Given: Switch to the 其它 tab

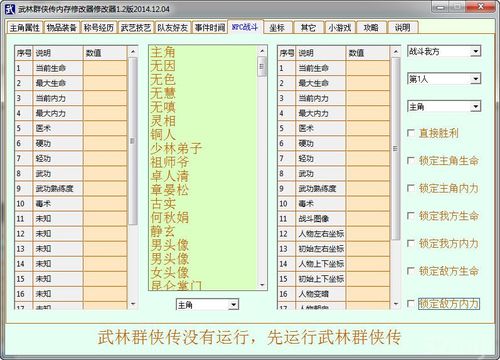Looking at the screenshot, I should [308, 28].
